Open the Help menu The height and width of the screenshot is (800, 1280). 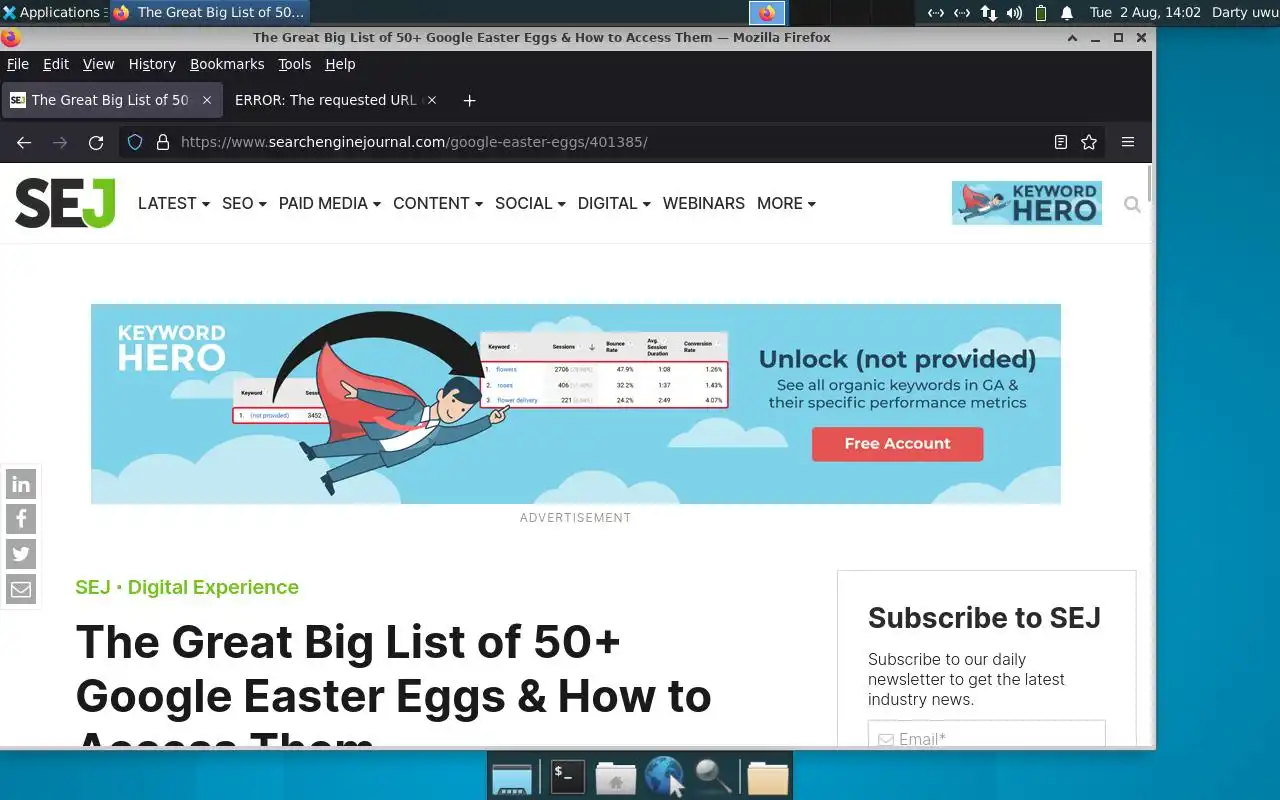tap(340, 64)
